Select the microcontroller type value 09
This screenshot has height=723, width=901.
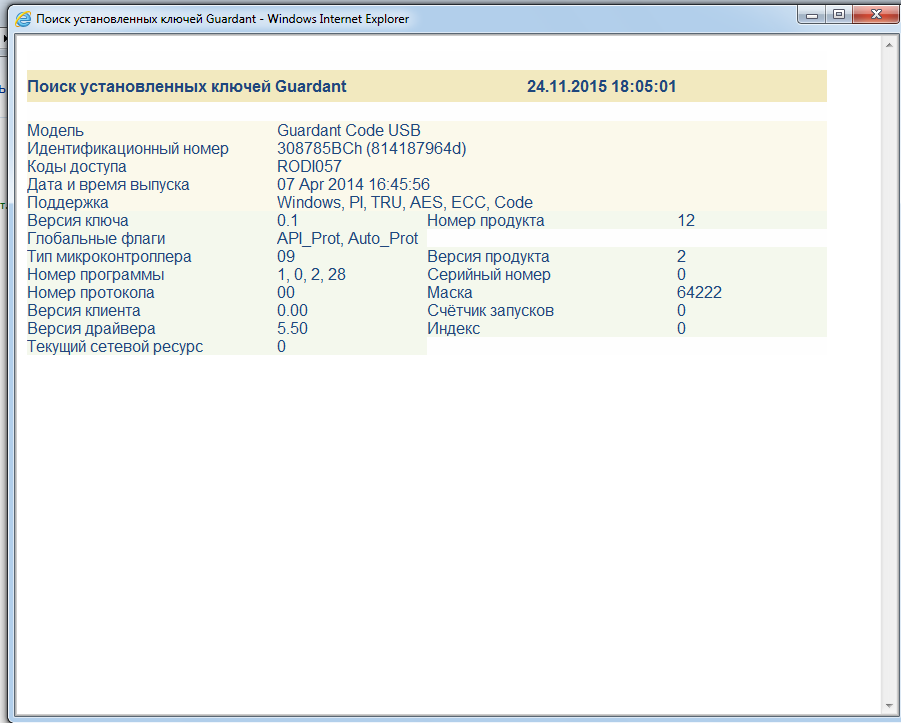tap(286, 257)
